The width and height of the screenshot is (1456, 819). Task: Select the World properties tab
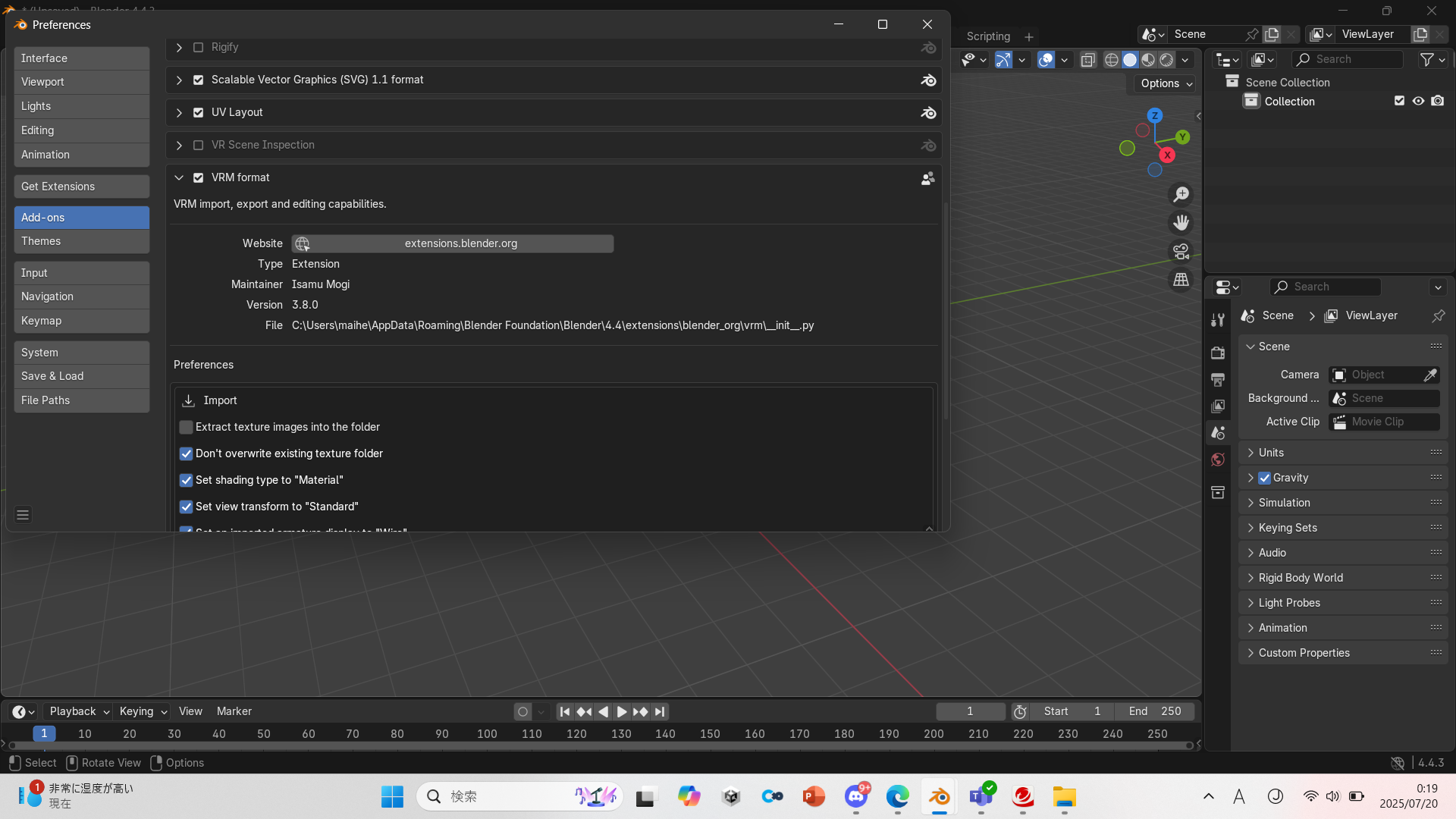(1218, 460)
